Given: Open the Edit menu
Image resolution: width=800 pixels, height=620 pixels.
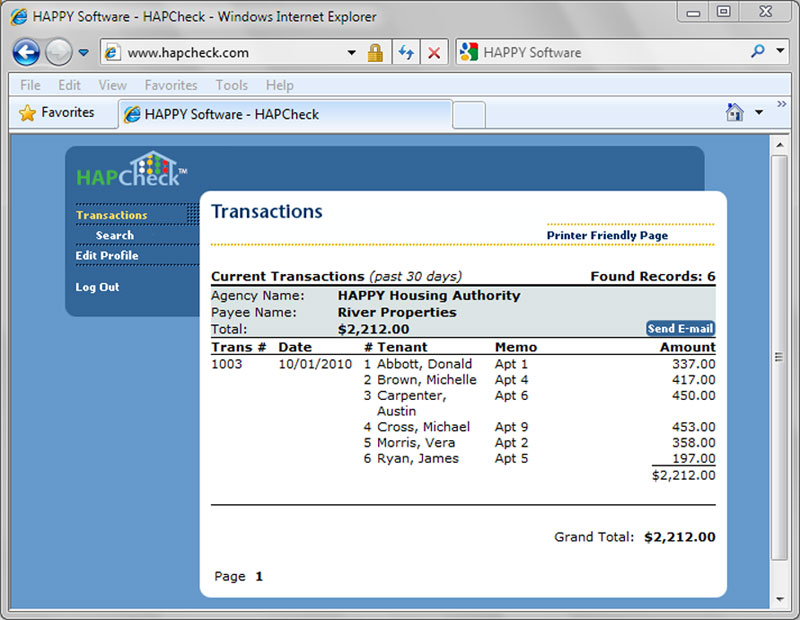Looking at the screenshot, I should [x=69, y=85].
